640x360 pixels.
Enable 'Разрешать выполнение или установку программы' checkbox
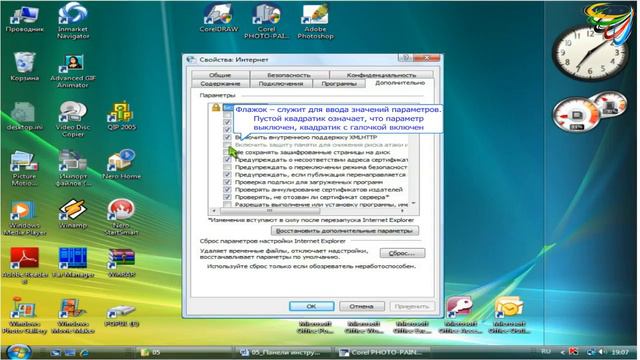(x=228, y=204)
